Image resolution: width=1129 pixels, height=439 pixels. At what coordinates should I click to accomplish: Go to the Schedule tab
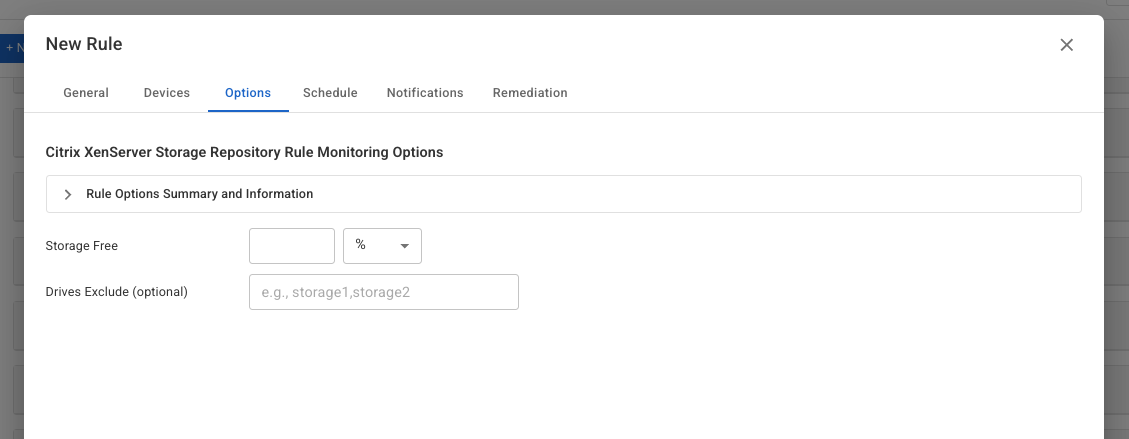pos(330,93)
